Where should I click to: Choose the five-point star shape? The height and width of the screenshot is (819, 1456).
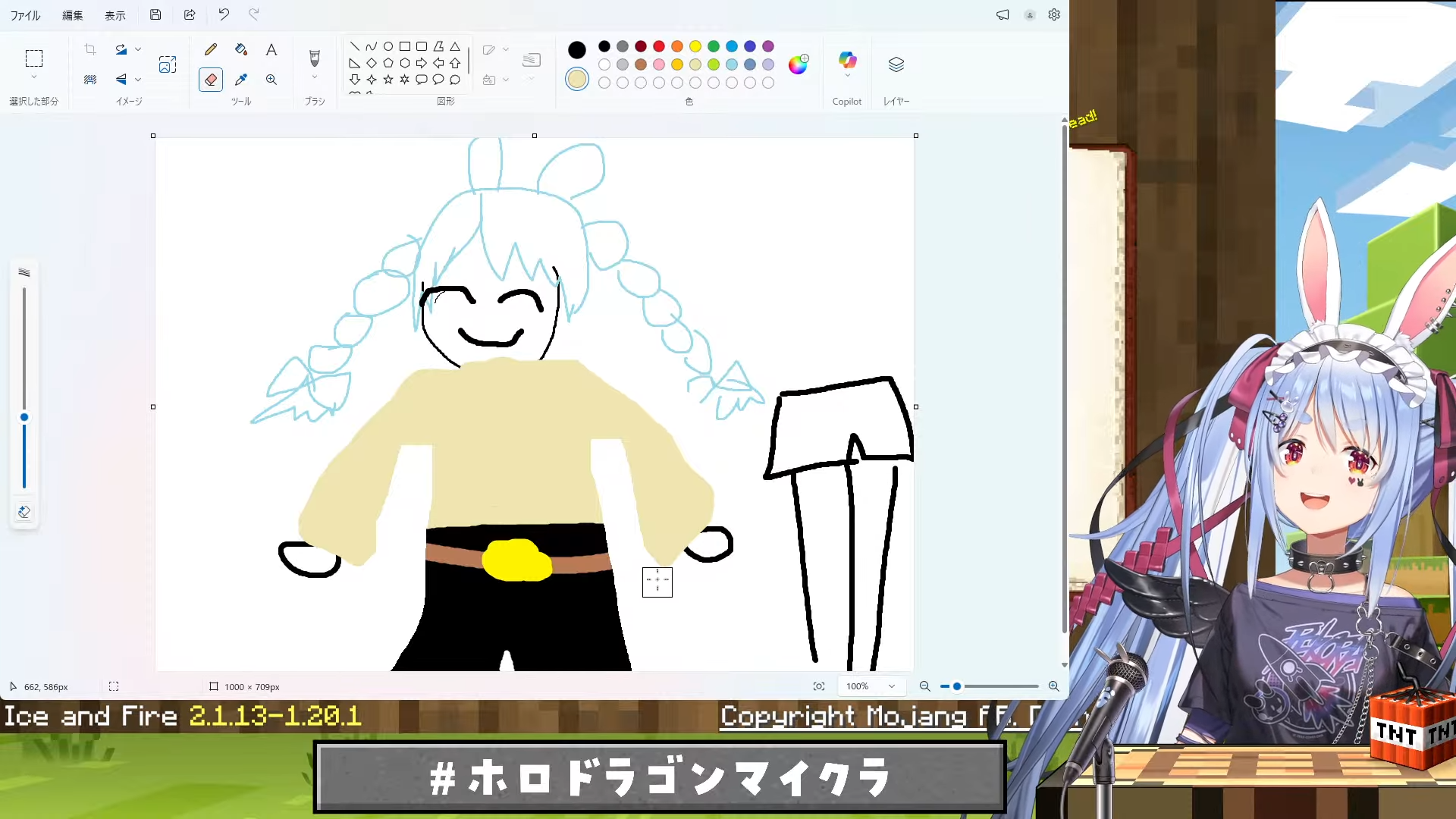tap(388, 80)
